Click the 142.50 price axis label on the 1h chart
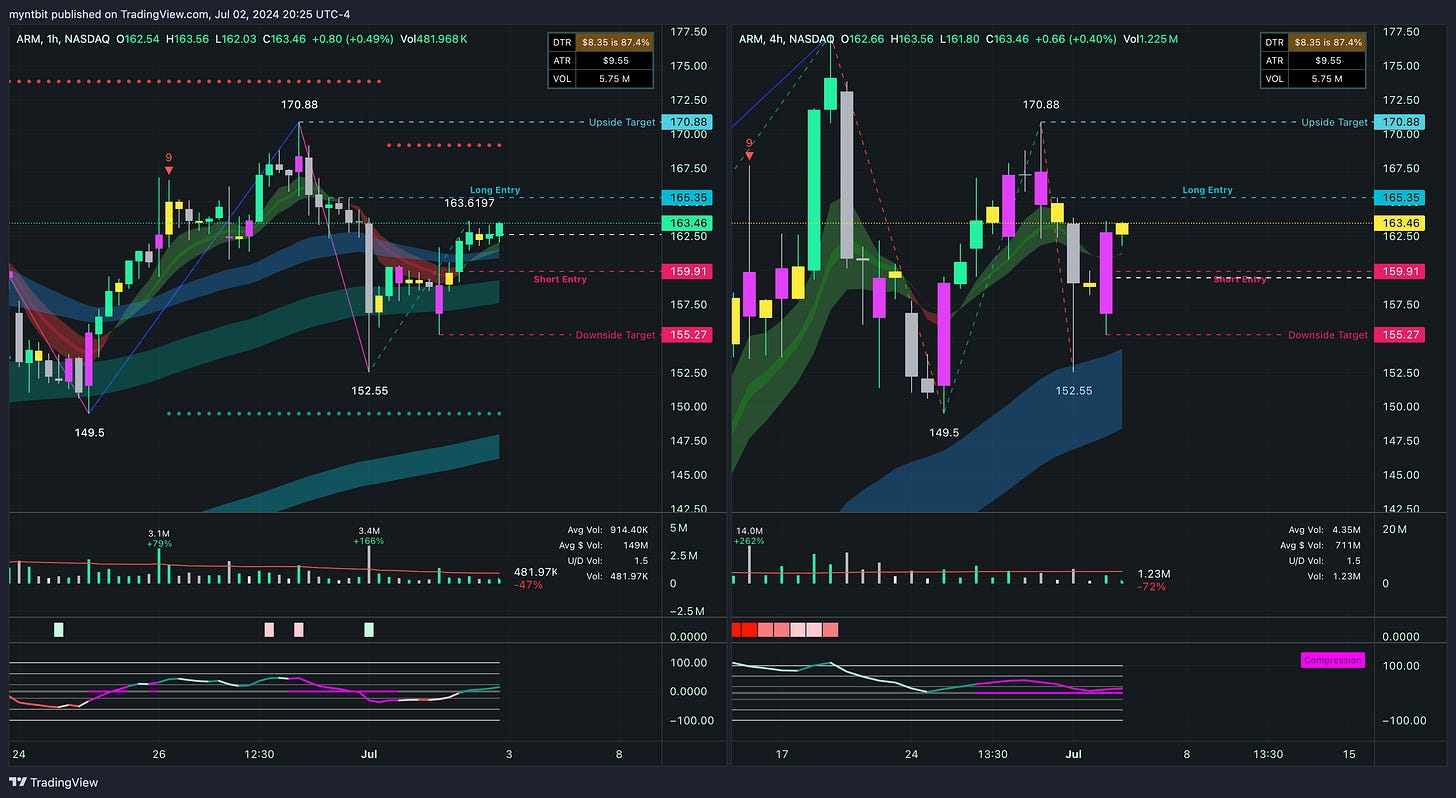The height and width of the screenshot is (798, 1456). 688,509
